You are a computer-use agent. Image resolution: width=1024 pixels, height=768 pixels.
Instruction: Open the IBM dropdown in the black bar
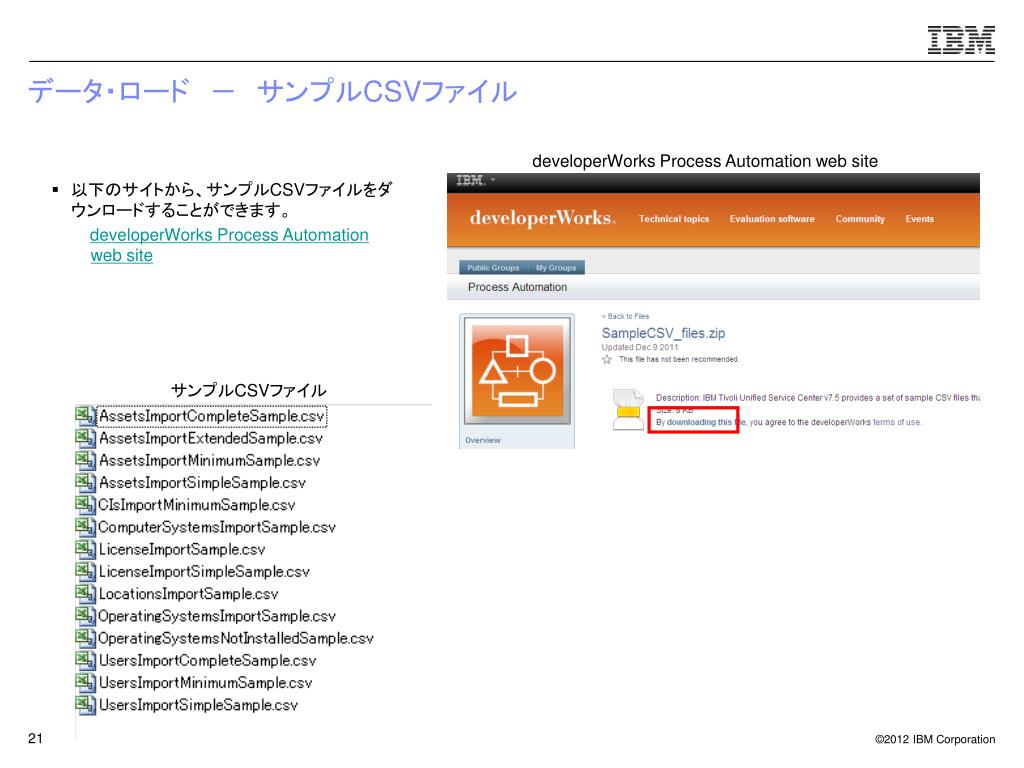tap(475, 180)
